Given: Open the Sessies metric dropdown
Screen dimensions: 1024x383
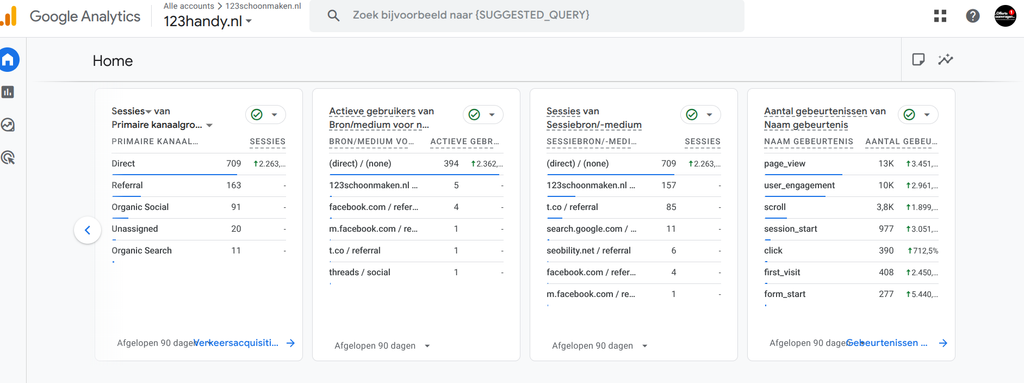Looking at the screenshot, I should pyautogui.click(x=132, y=111).
